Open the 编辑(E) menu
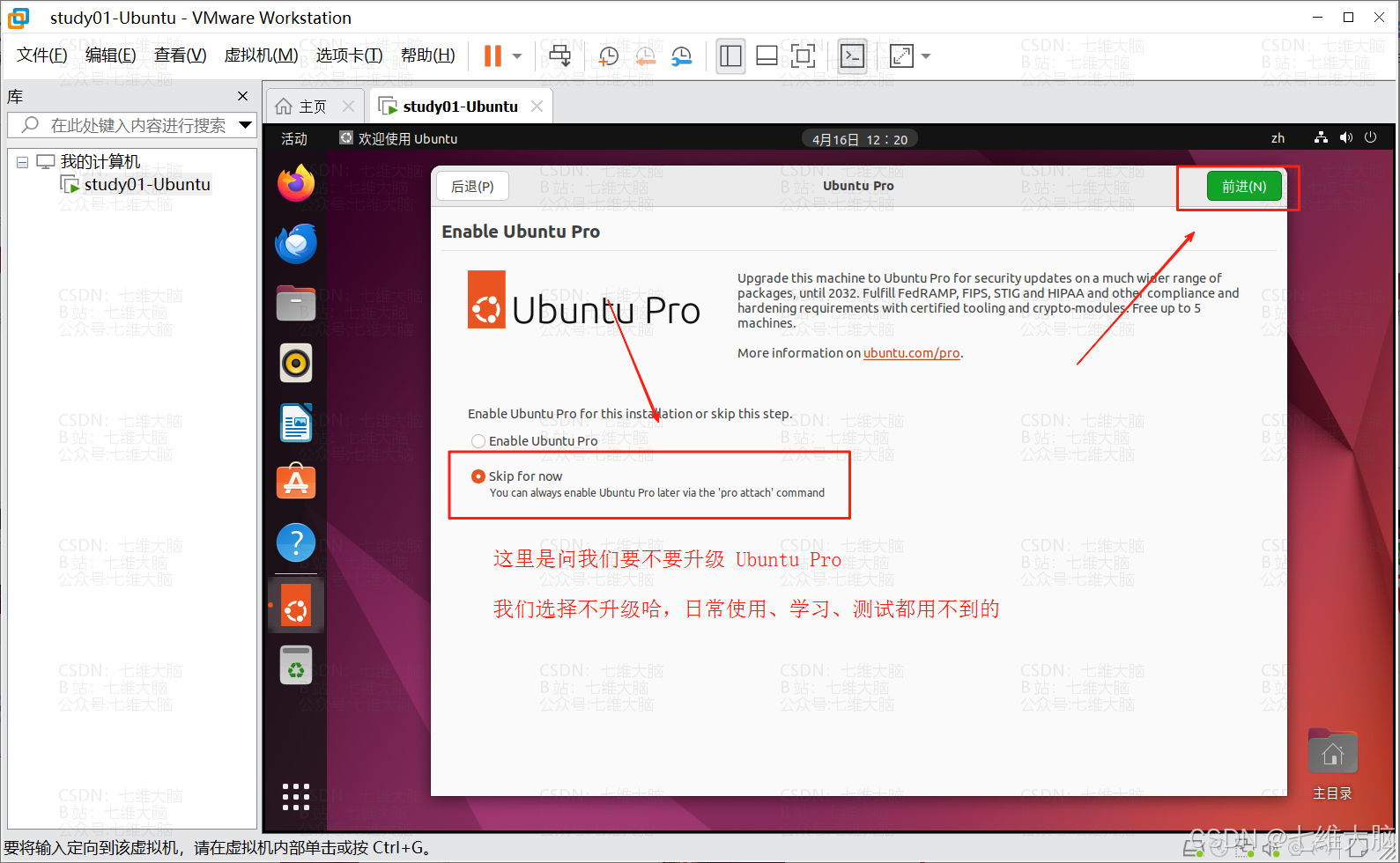The width and height of the screenshot is (1400, 863). pyautogui.click(x=110, y=55)
